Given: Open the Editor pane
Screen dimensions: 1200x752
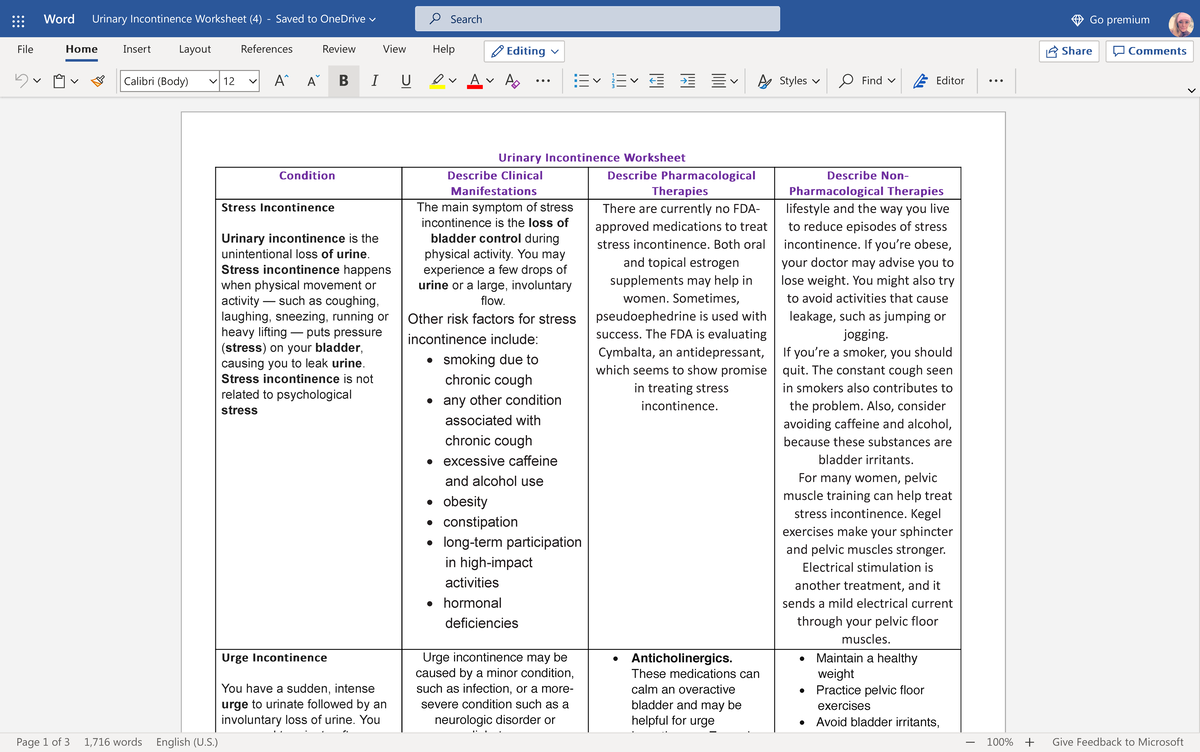Looking at the screenshot, I should click(x=938, y=80).
